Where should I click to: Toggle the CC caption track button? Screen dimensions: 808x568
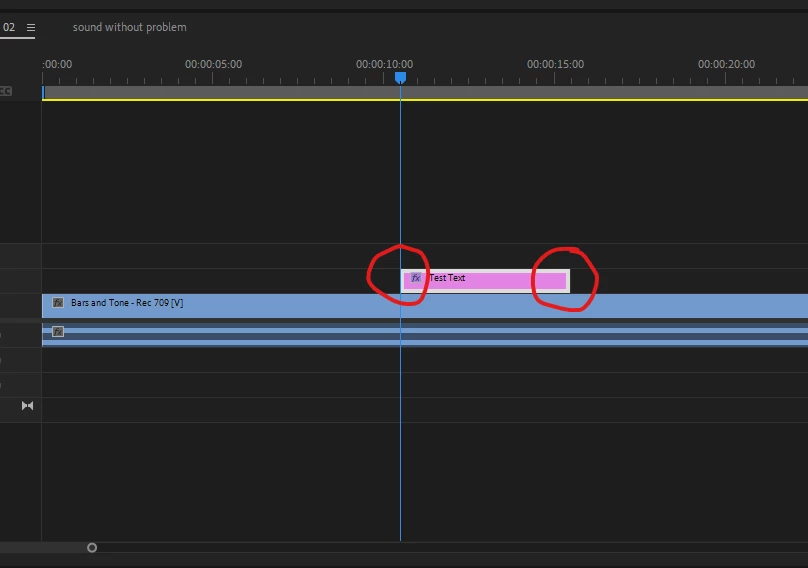point(6,91)
